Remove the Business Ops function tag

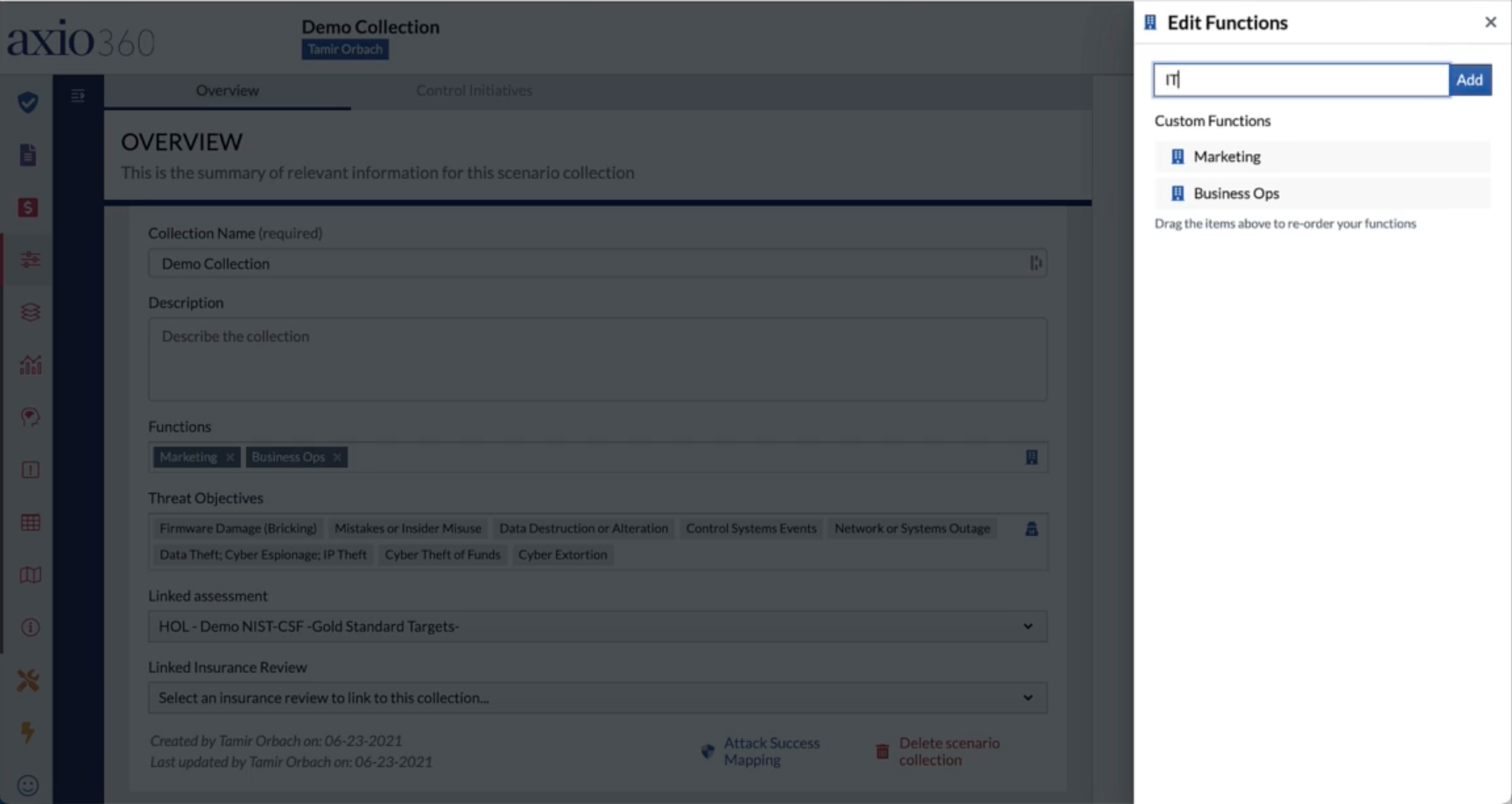pos(336,457)
